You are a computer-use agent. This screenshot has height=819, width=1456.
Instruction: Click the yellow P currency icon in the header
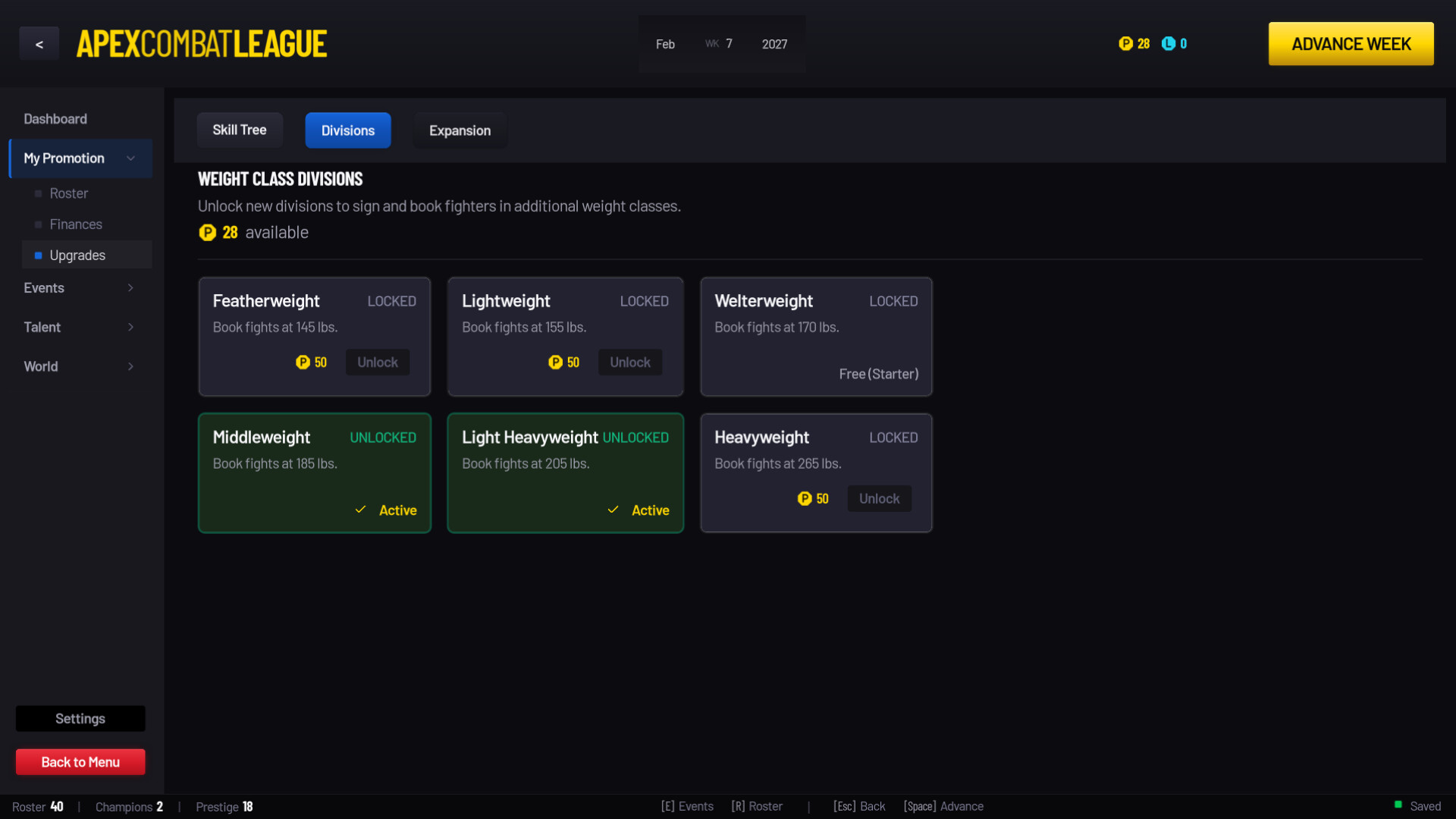pos(1125,43)
